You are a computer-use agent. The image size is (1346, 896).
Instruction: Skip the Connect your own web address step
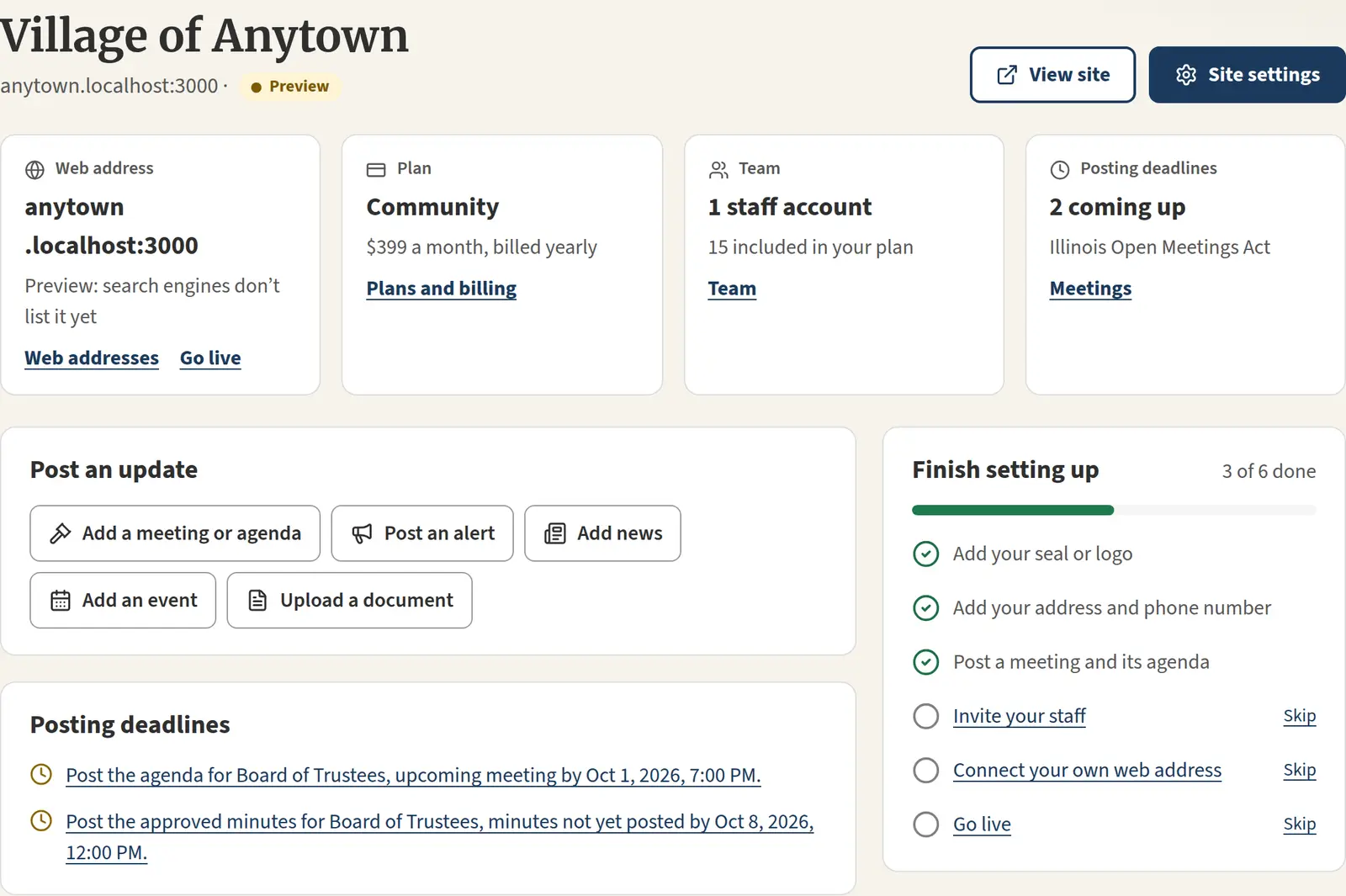click(x=1300, y=770)
